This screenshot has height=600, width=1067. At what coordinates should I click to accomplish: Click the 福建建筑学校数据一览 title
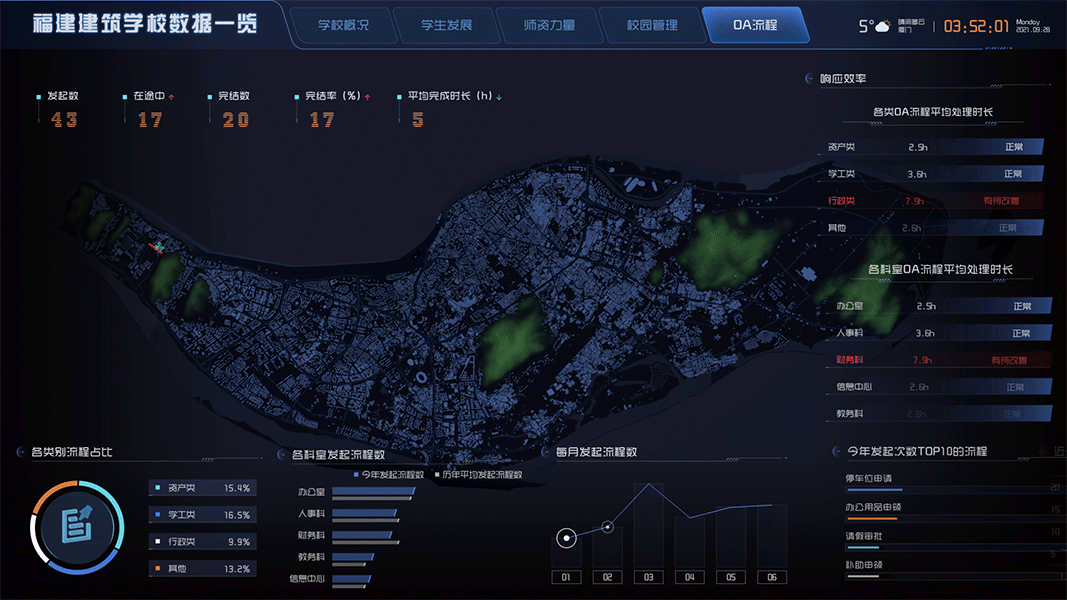coord(145,24)
